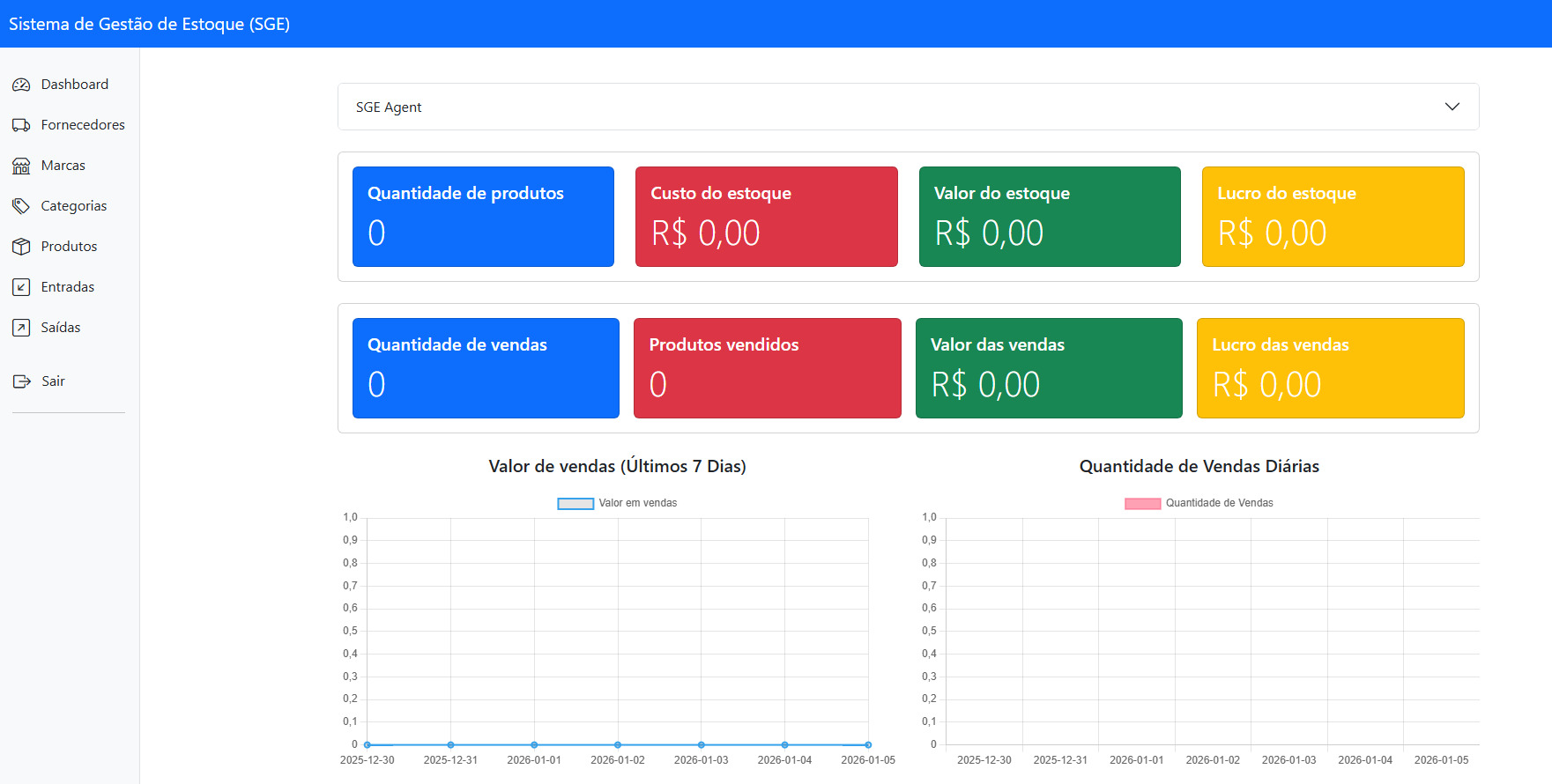This screenshot has width=1552, height=784.
Task: Click the Sistema de Gestão de Estoque title
Action: (149, 24)
